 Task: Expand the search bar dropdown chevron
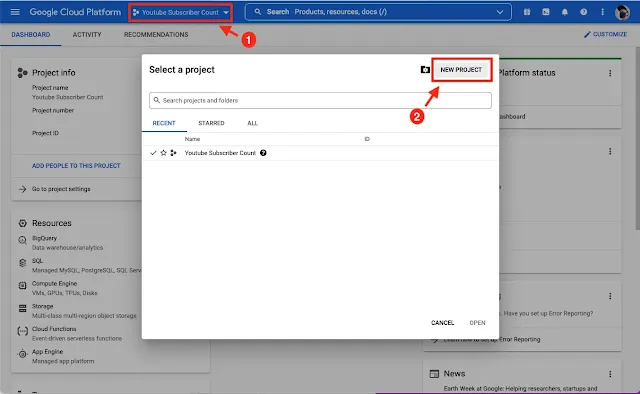tap(500, 12)
